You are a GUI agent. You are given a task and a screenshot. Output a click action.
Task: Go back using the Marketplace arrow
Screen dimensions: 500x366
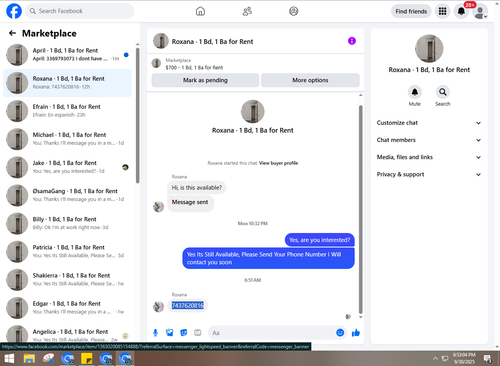12,33
